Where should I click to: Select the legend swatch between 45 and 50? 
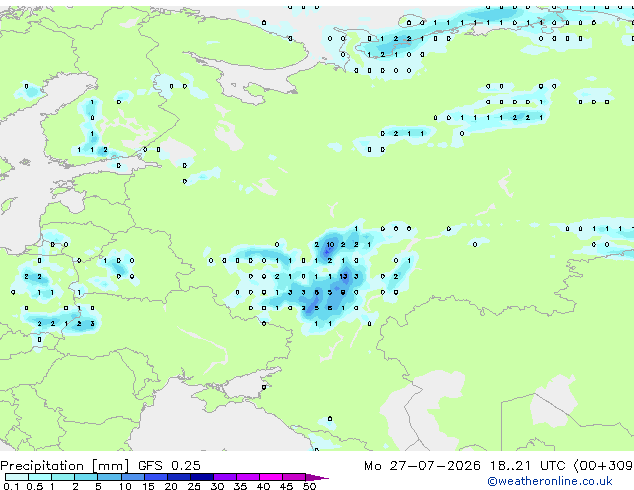(294, 477)
